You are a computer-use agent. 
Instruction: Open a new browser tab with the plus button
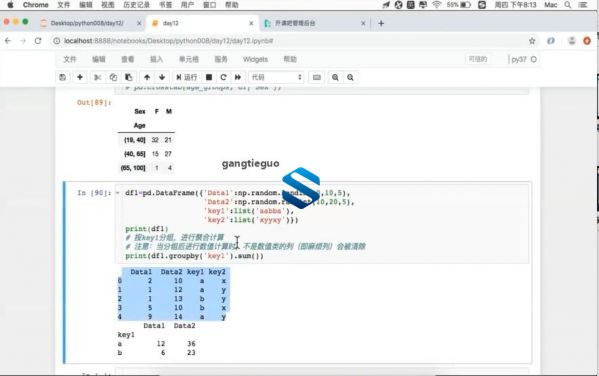click(x=381, y=23)
